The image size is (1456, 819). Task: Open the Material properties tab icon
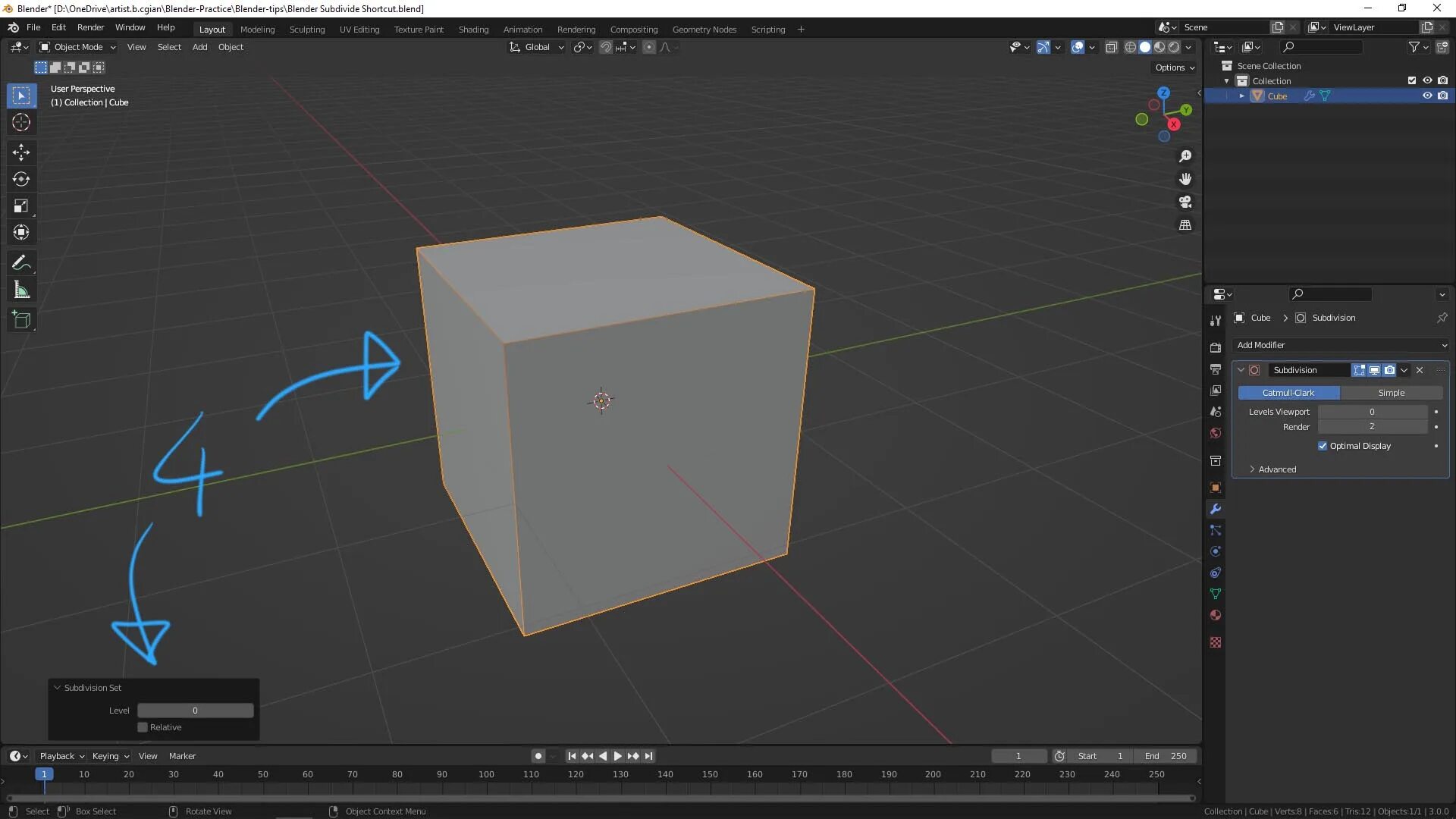click(1216, 615)
